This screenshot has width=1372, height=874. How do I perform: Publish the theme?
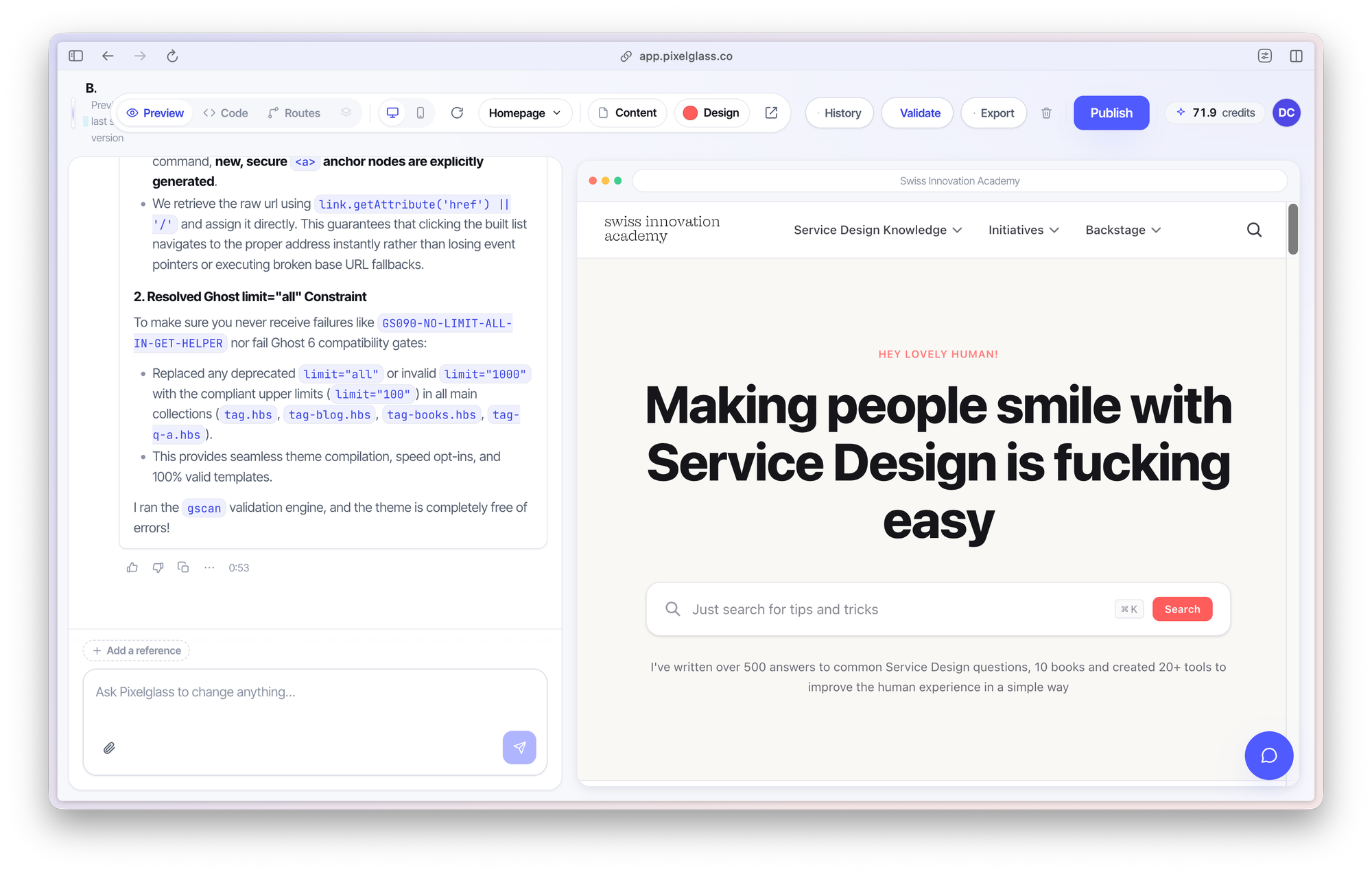tap(1111, 113)
